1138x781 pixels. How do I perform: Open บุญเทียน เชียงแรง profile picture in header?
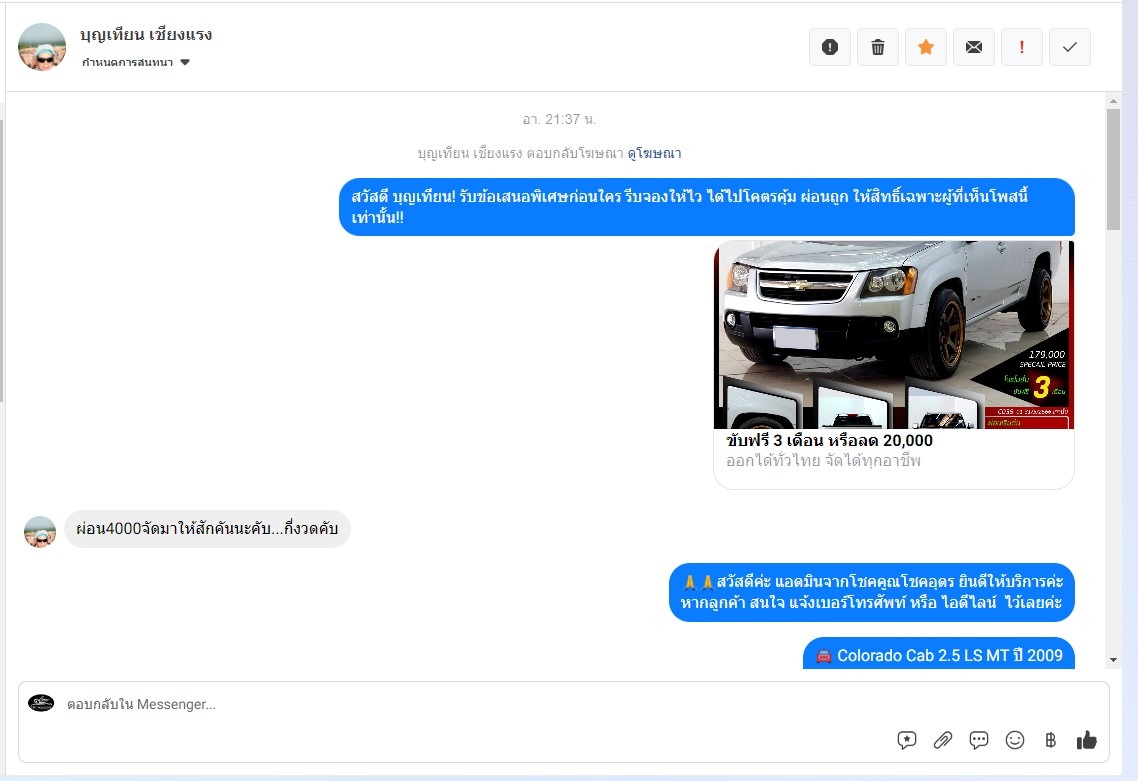[42, 47]
